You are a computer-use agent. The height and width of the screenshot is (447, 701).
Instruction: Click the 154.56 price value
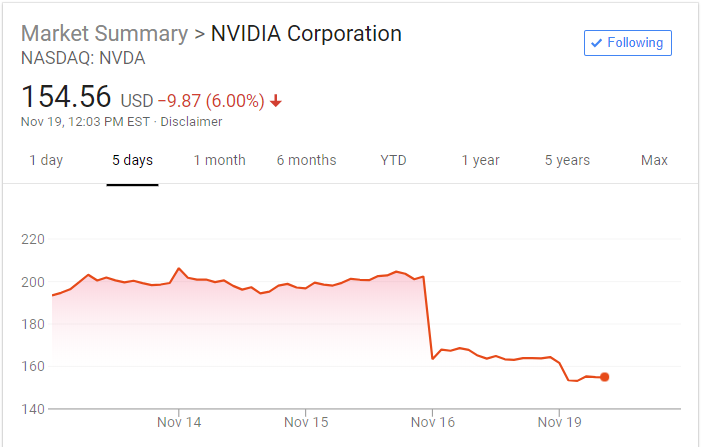pos(66,99)
